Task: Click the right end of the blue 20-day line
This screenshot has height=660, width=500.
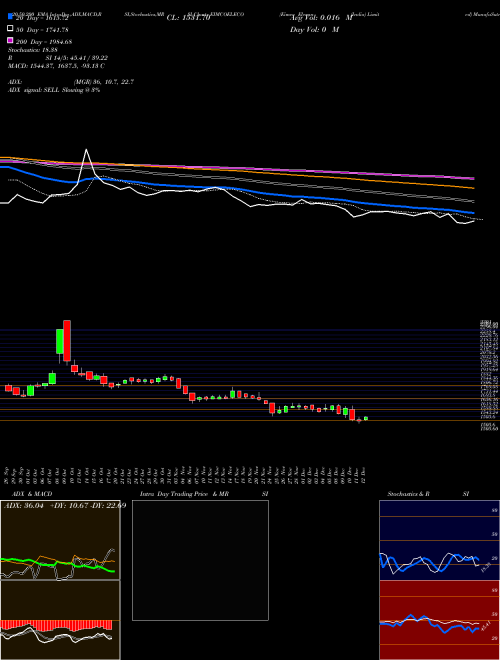Action: pyautogui.click(x=472, y=213)
